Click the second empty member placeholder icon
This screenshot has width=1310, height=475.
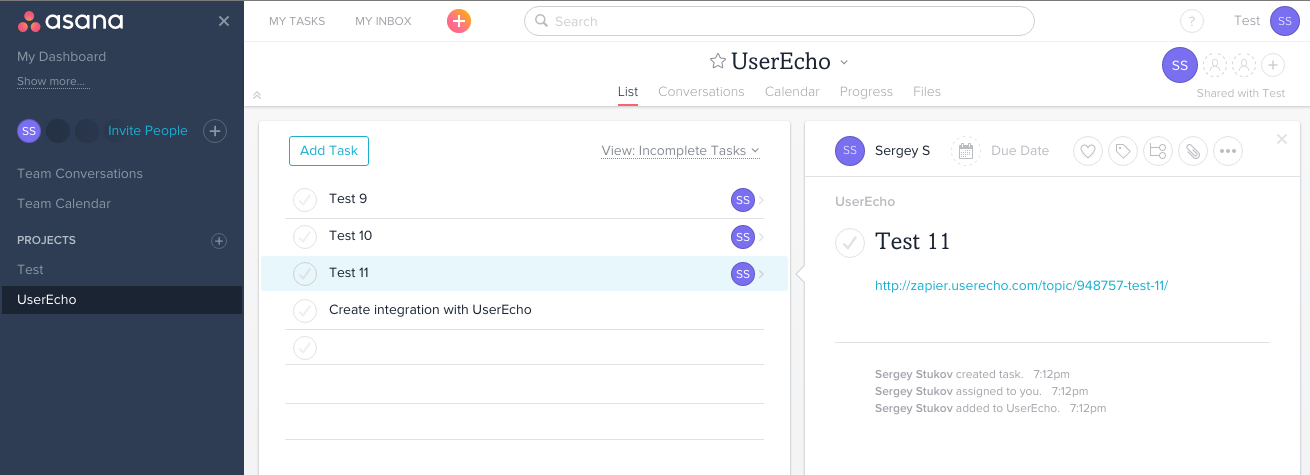click(1244, 65)
